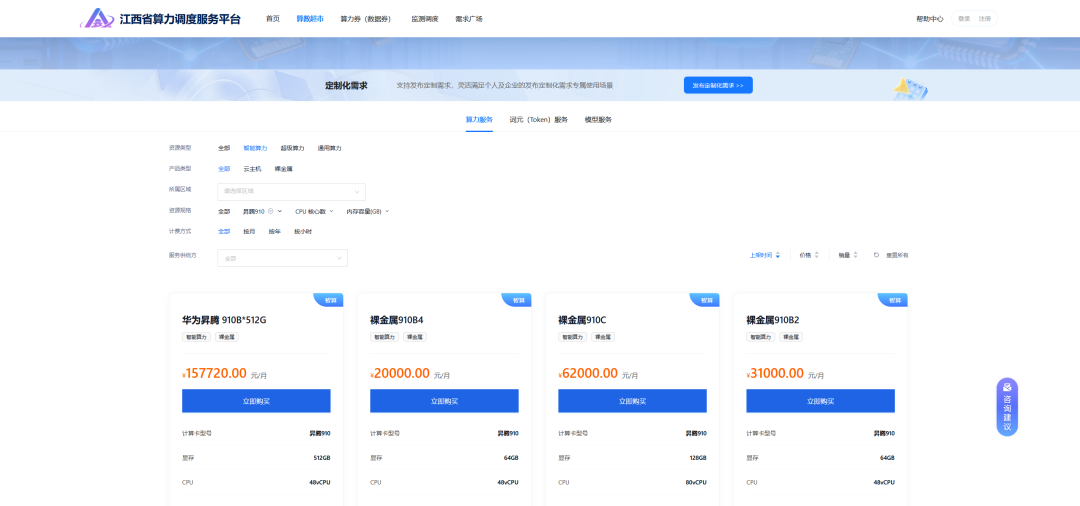This screenshot has width=1080, height=506.
Task: Choose 按小时 billing method
Action: click(x=303, y=232)
